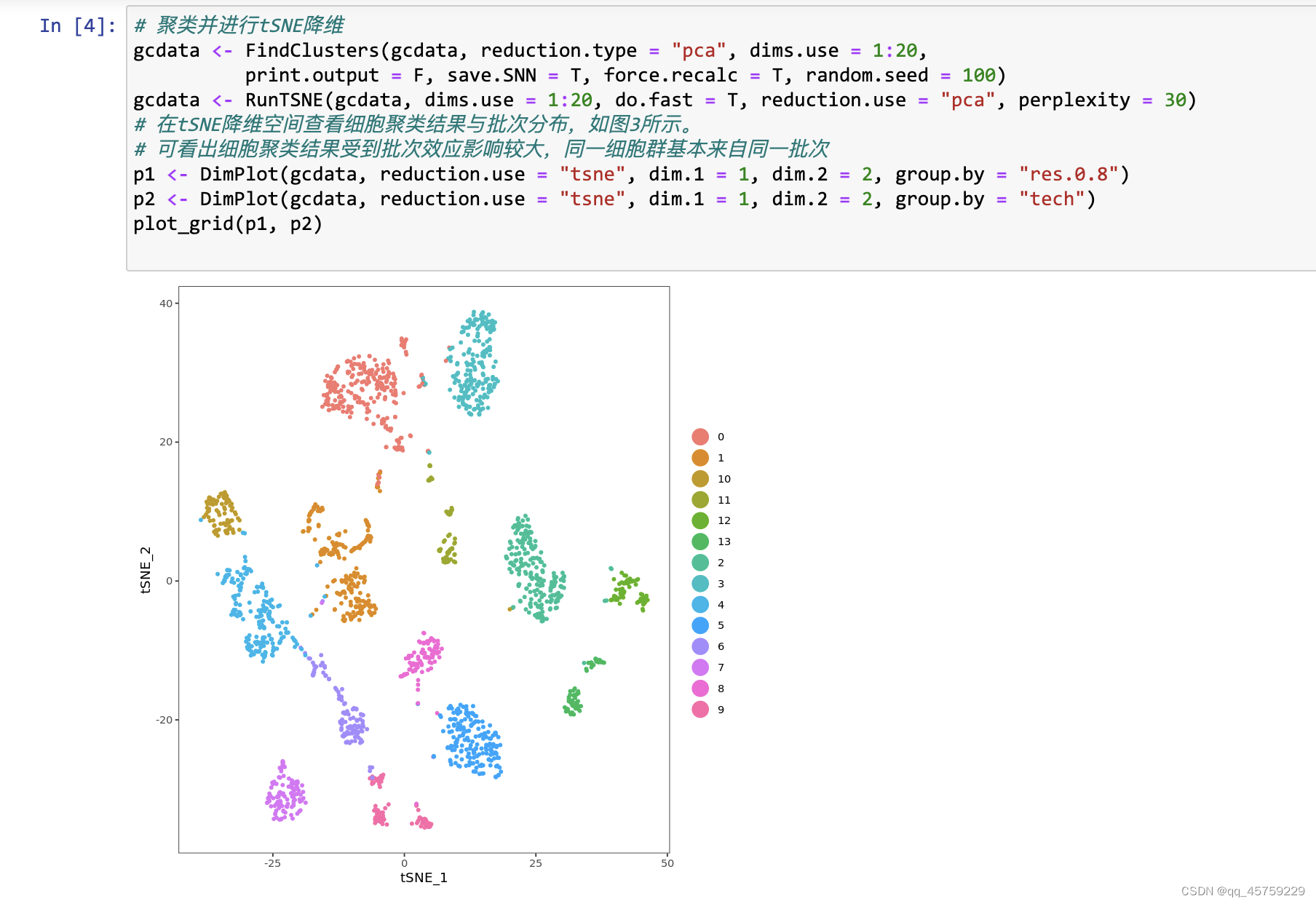Click legend swatch for cluster 0

tap(700, 437)
